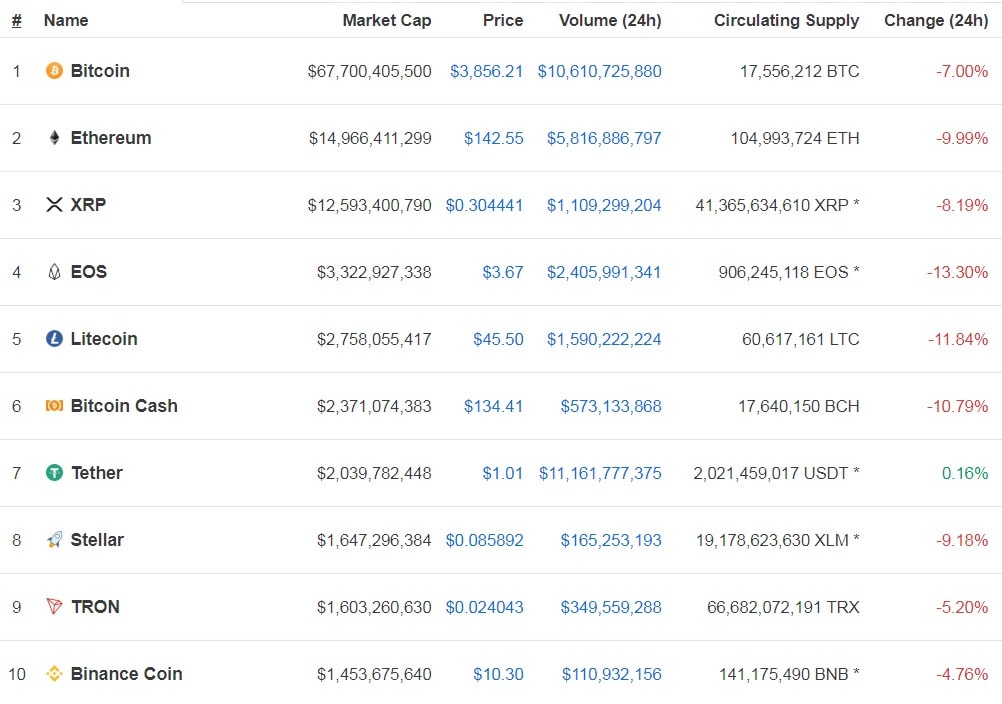
Task: Open the Binance Coin name link
Action: click(126, 674)
